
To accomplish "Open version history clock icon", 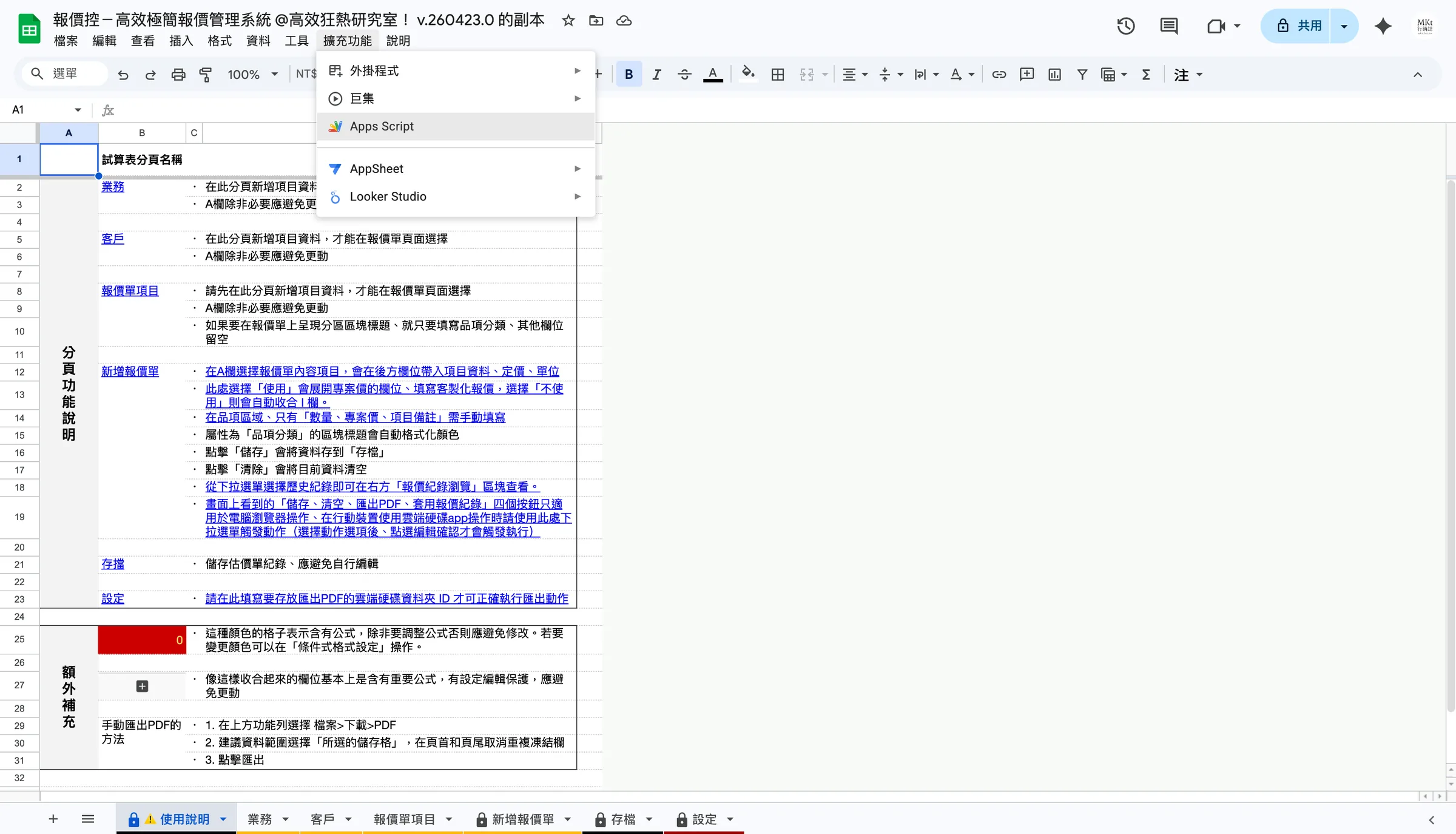I will pos(1126,26).
